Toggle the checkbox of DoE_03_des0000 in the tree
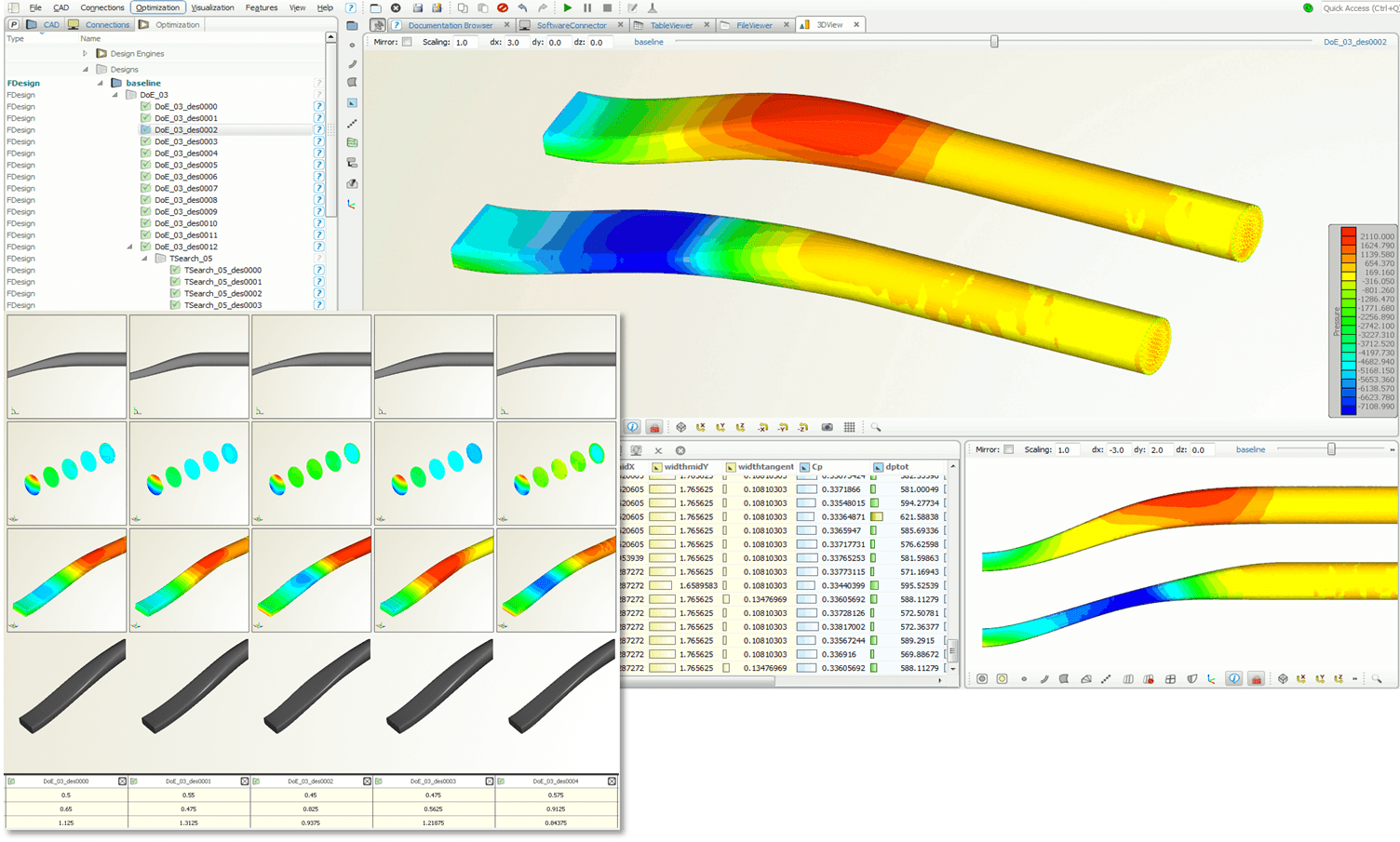 (x=145, y=106)
